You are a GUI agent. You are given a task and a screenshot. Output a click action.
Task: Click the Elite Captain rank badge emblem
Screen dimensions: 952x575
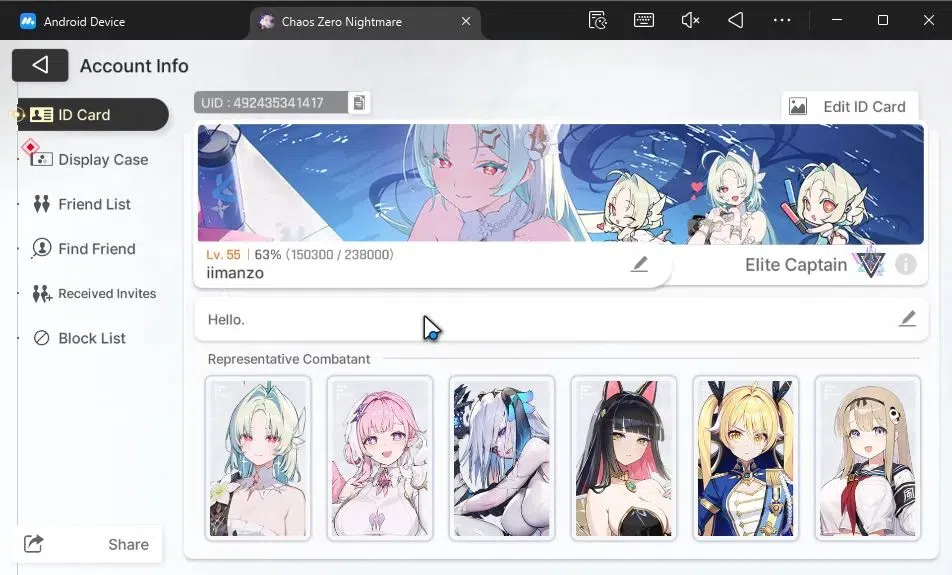[x=871, y=263]
